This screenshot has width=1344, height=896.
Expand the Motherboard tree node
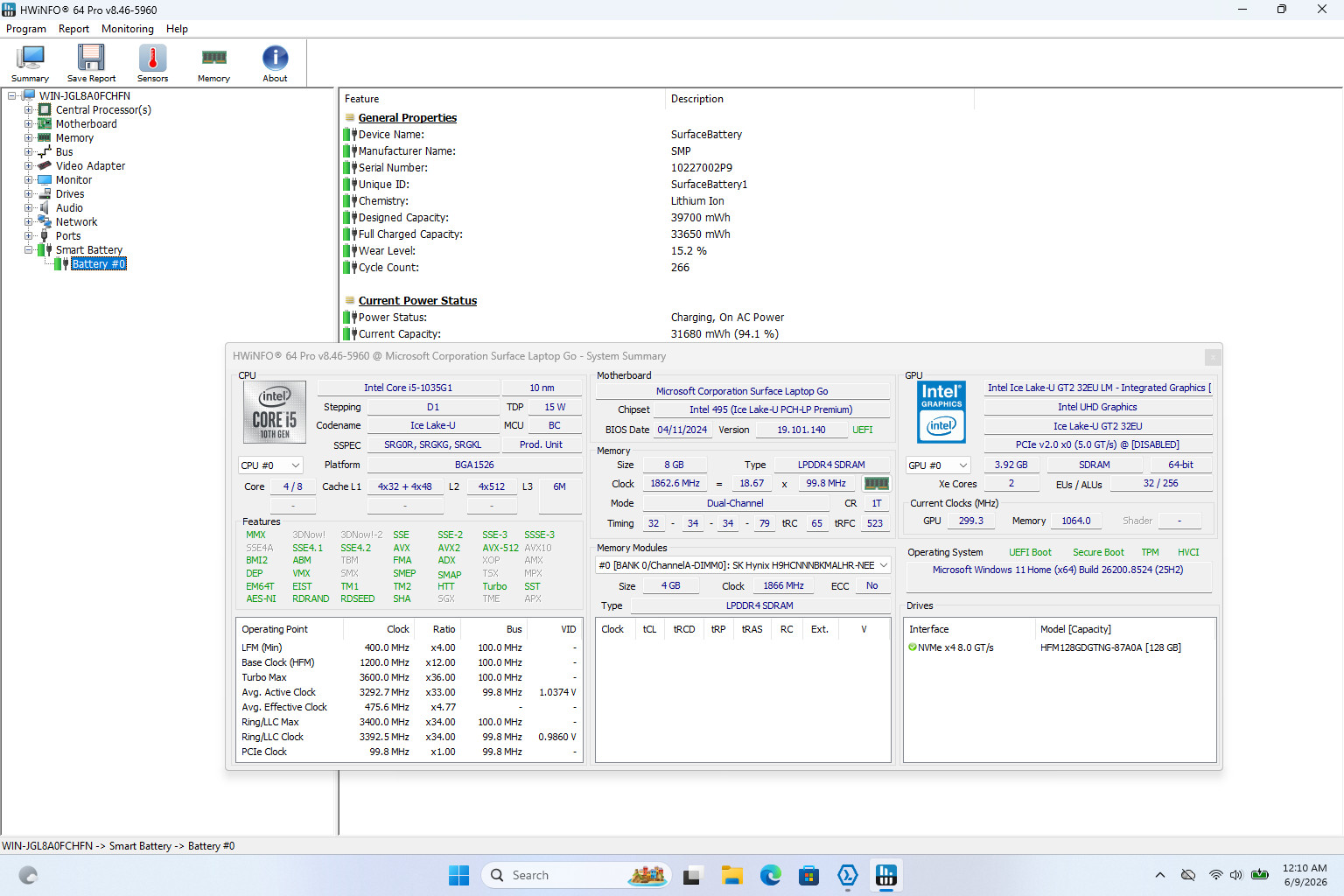pyautogui.click(x=29, y=124)
